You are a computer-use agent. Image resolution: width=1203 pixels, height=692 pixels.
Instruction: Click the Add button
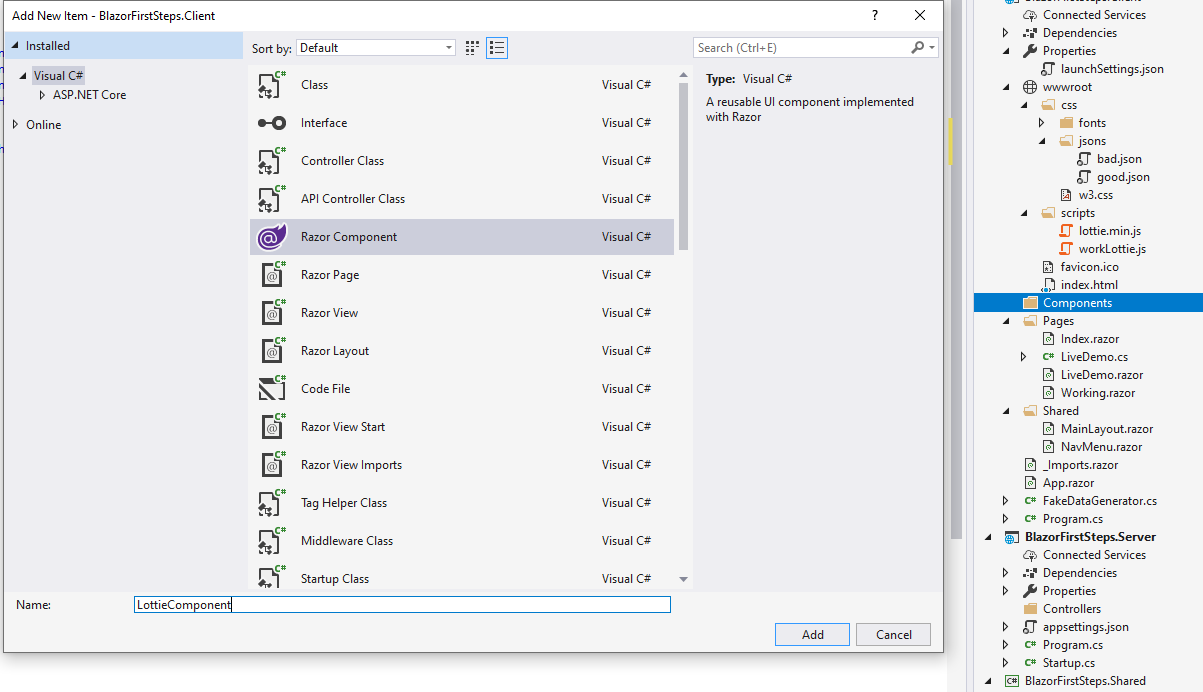pos(812,634)
